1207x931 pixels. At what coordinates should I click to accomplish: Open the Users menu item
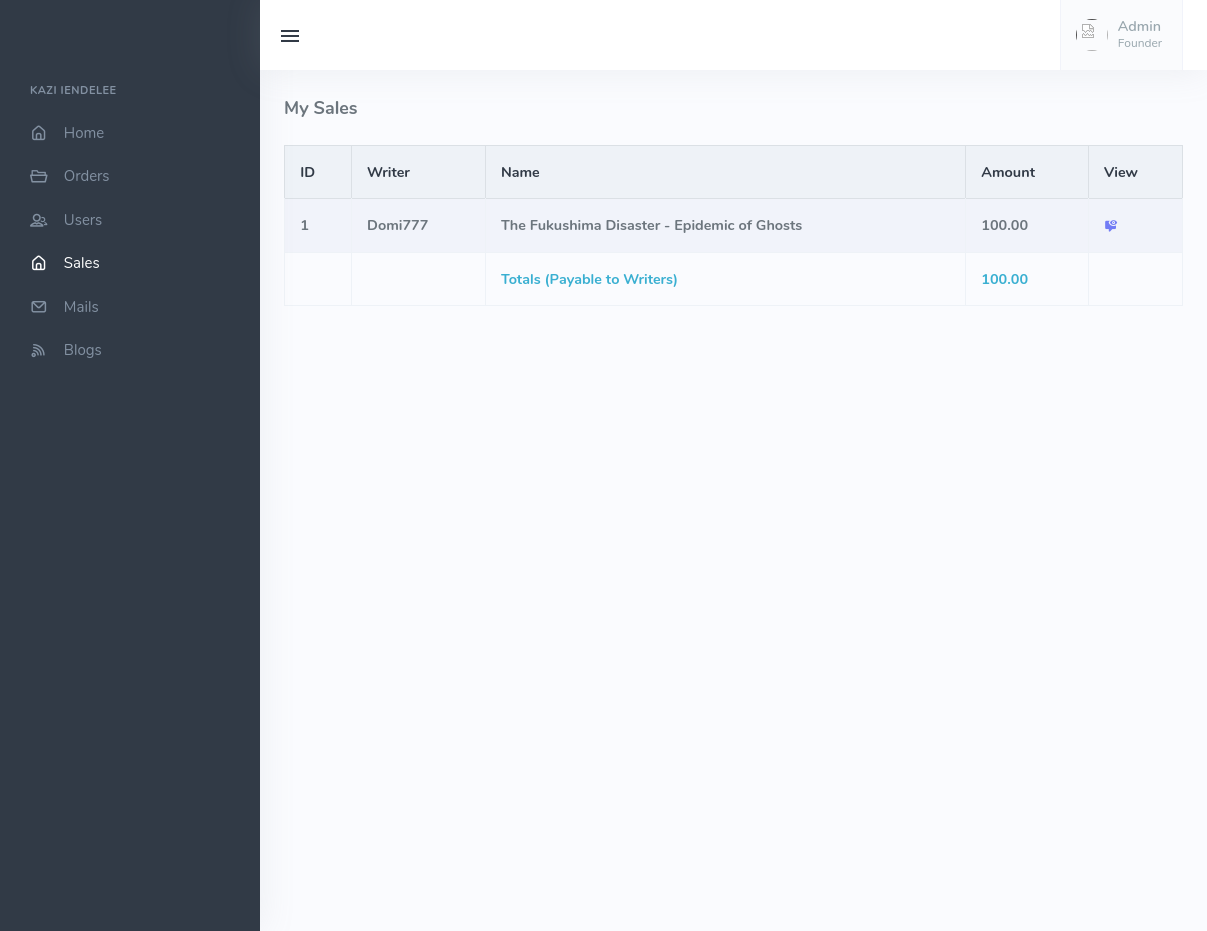(x=83, y=220)
